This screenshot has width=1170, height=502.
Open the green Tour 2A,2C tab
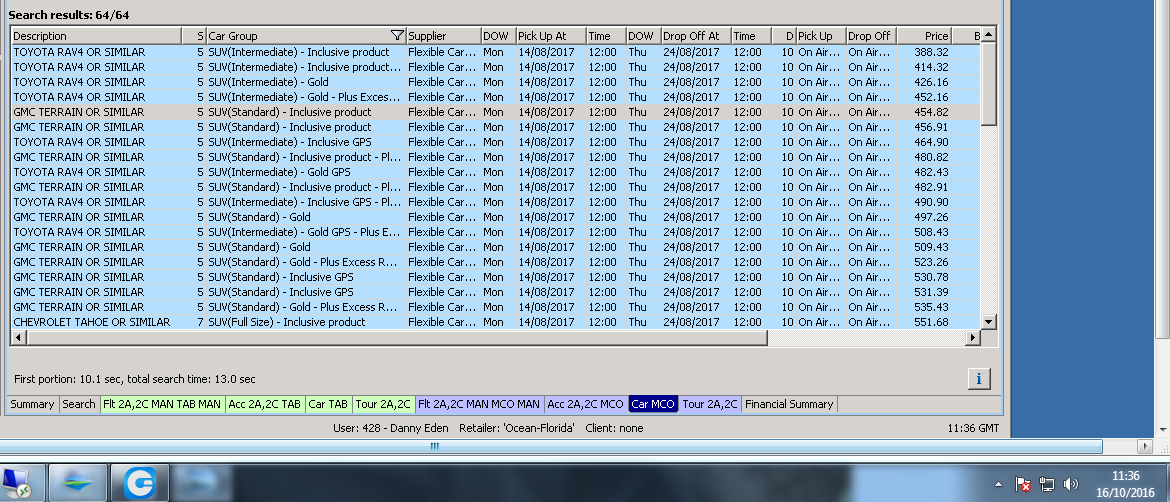click(x=384, y=404)
